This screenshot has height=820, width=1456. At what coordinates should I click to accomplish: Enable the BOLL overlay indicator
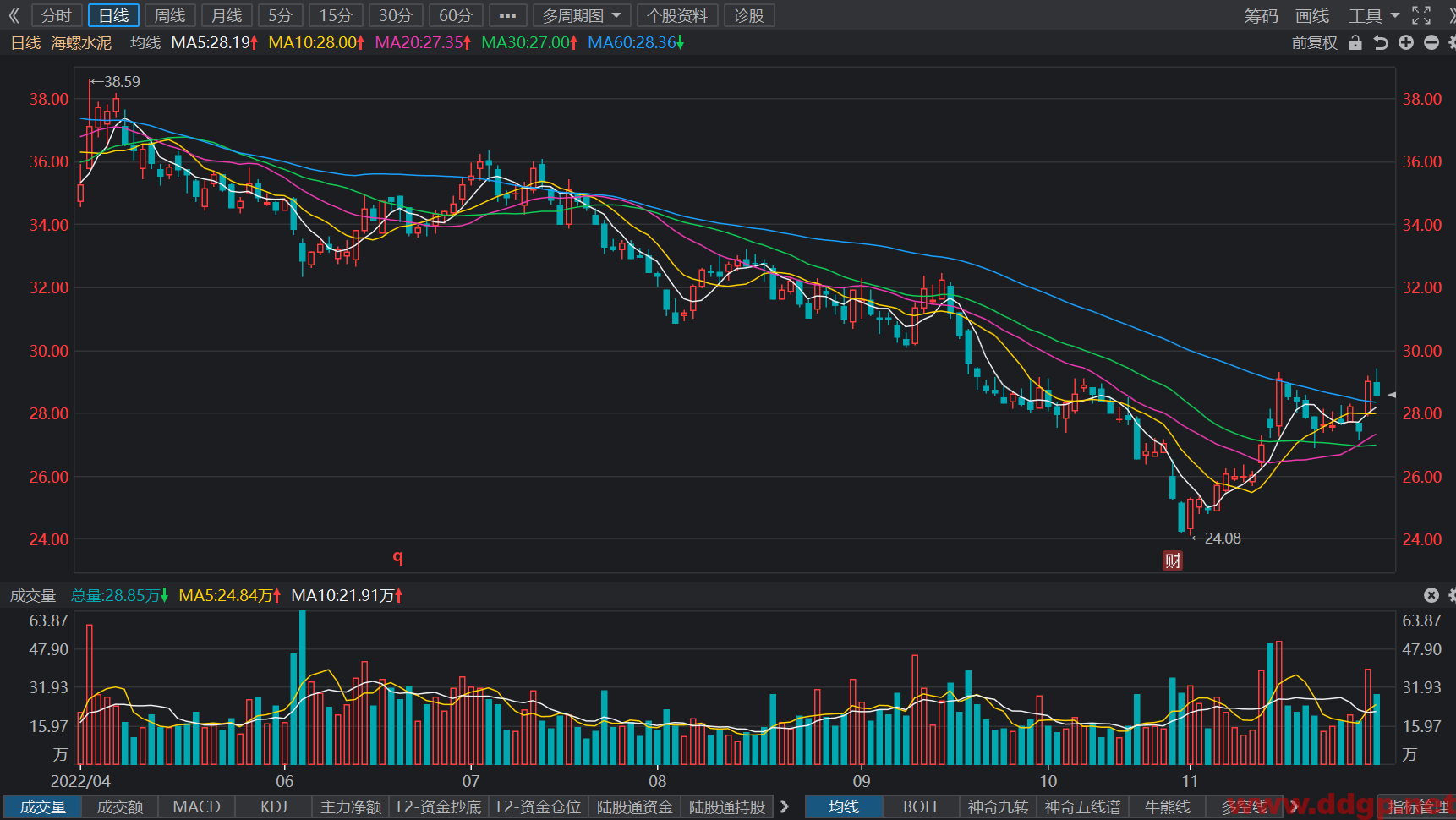[922, 806]
